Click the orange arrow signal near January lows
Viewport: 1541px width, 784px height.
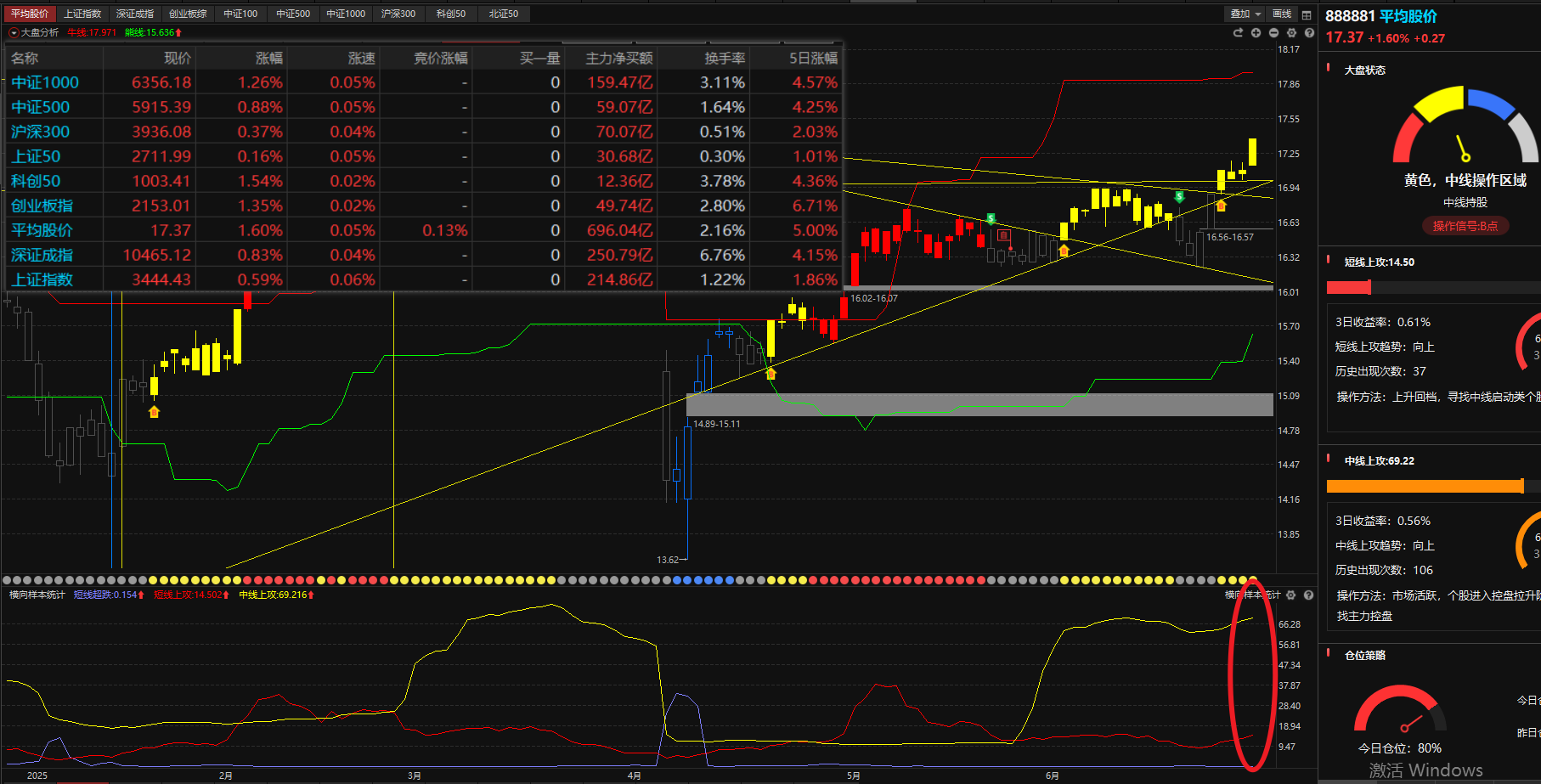pos(154,412)
